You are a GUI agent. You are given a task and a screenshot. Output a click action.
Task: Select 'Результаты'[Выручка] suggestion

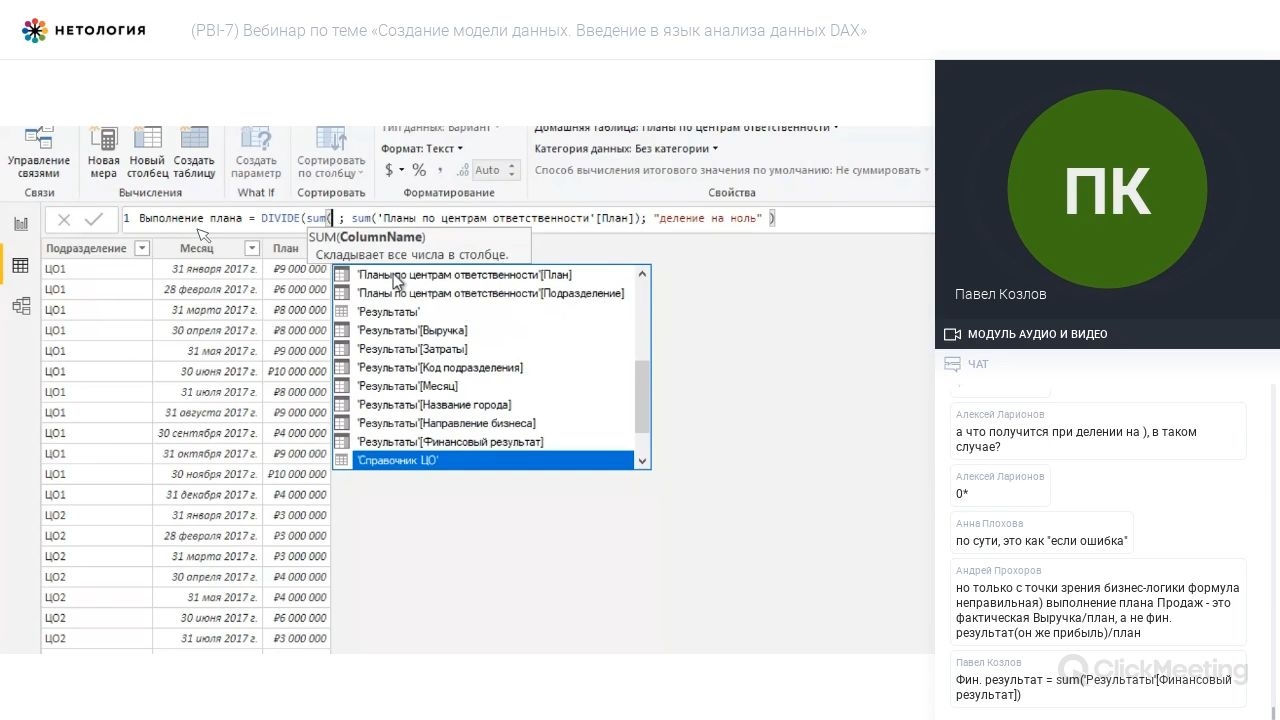pyautogui.click(x=484, y=330)
